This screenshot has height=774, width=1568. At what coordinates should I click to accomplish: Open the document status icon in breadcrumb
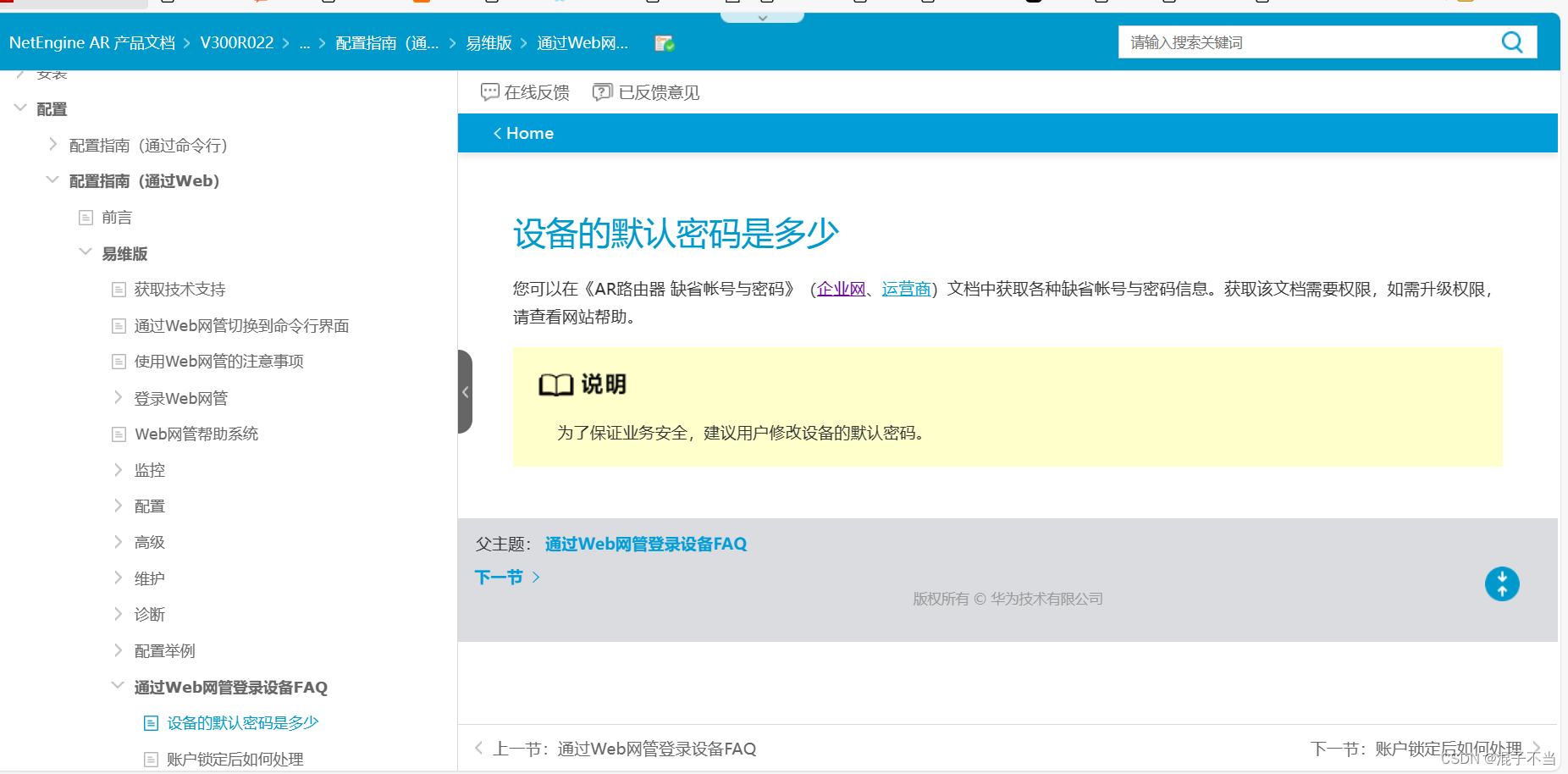pos(665,43)
